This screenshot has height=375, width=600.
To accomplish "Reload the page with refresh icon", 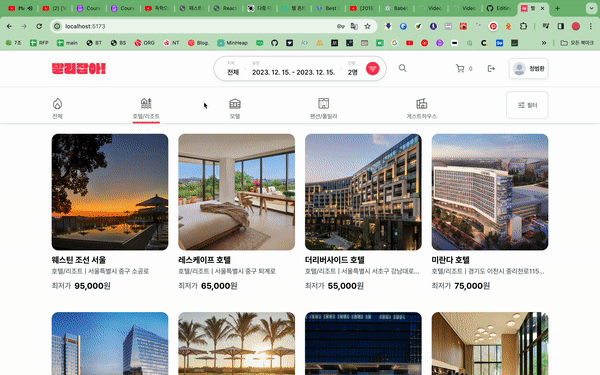I will point(39,26).
